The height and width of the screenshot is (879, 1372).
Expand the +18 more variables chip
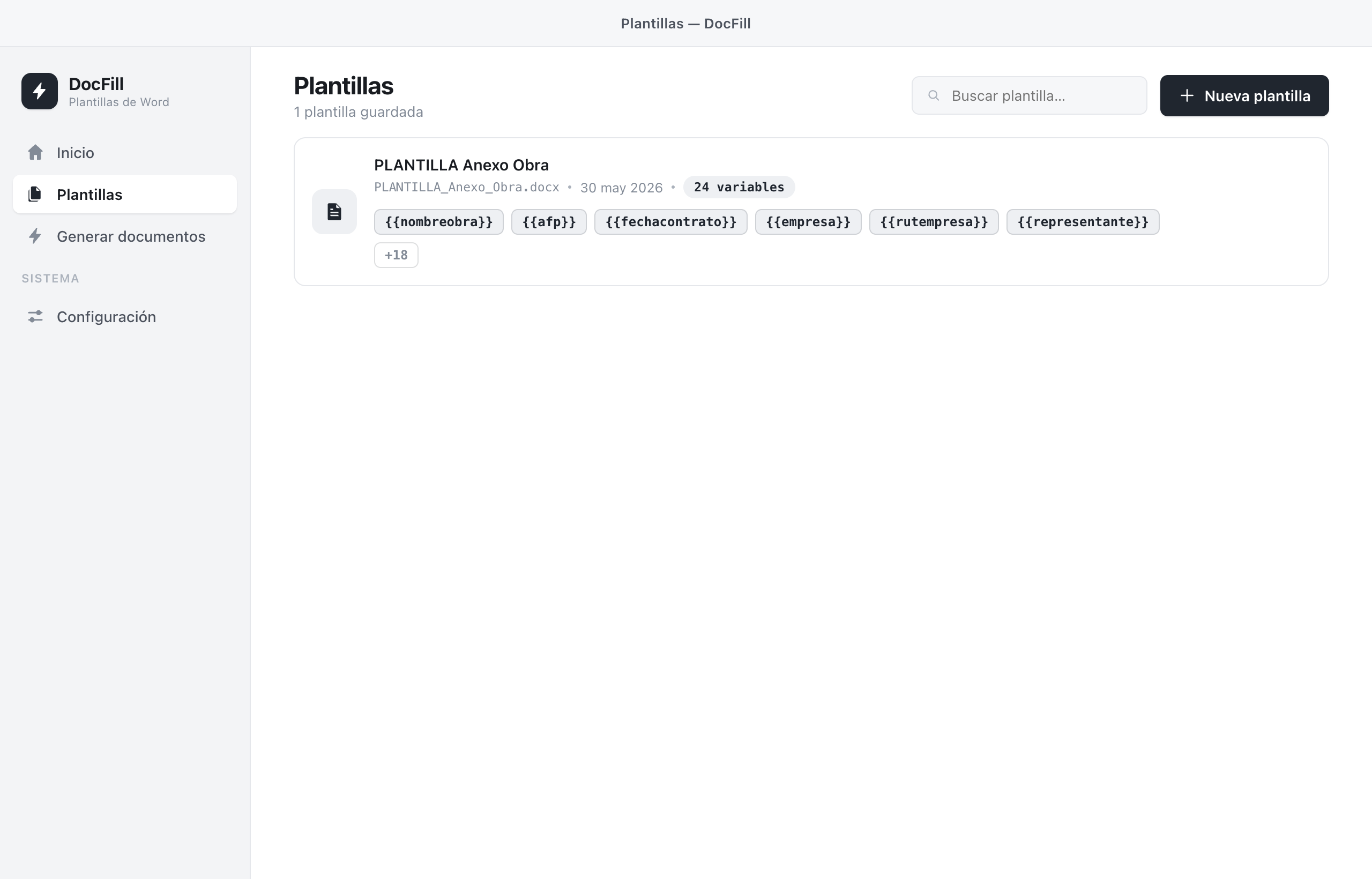pyautogui.click(x=396, y=255)
